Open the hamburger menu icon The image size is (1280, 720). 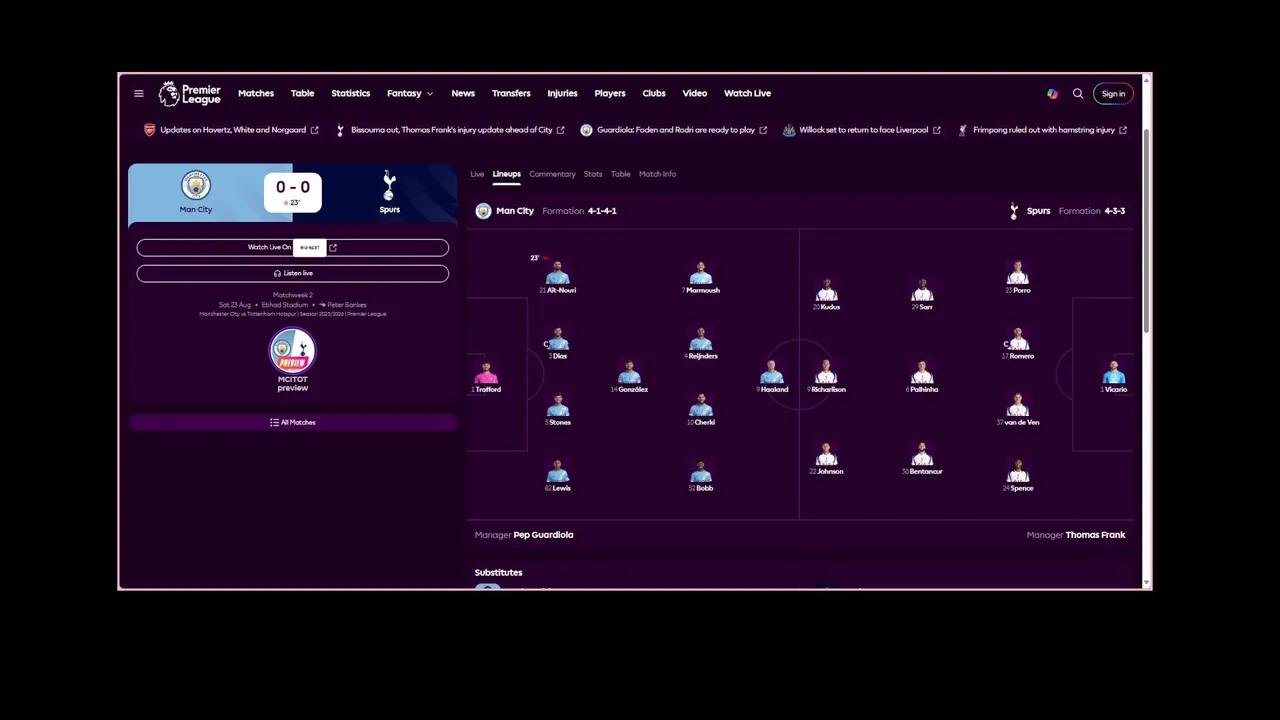point(139,93)
